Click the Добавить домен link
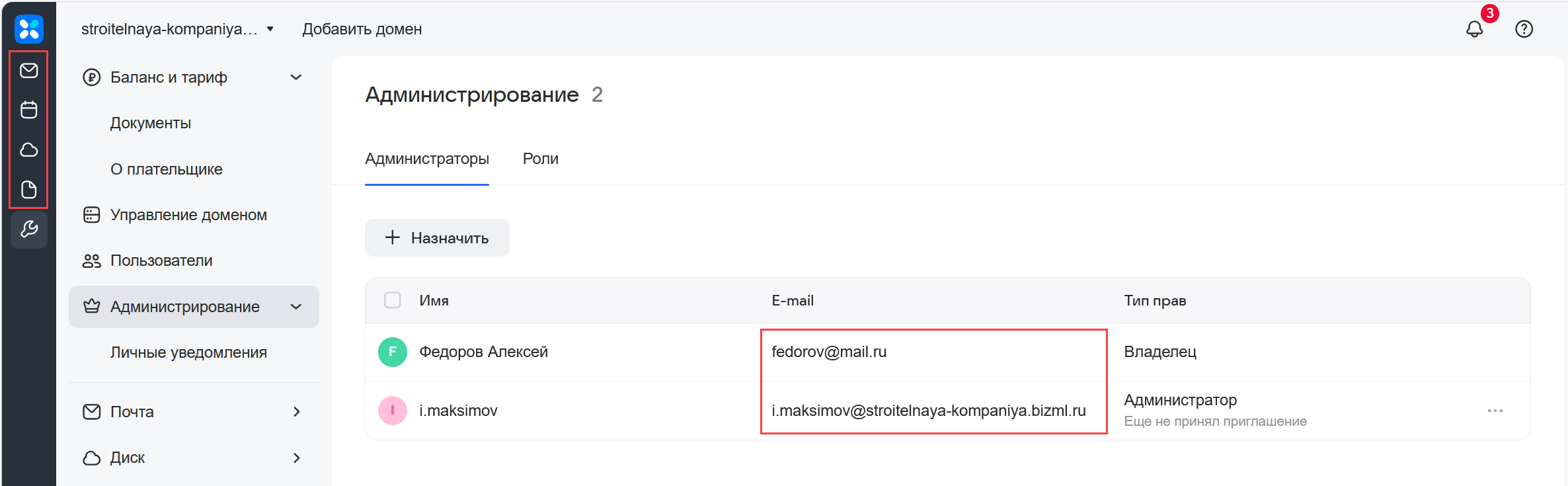 tap(362, 29)
